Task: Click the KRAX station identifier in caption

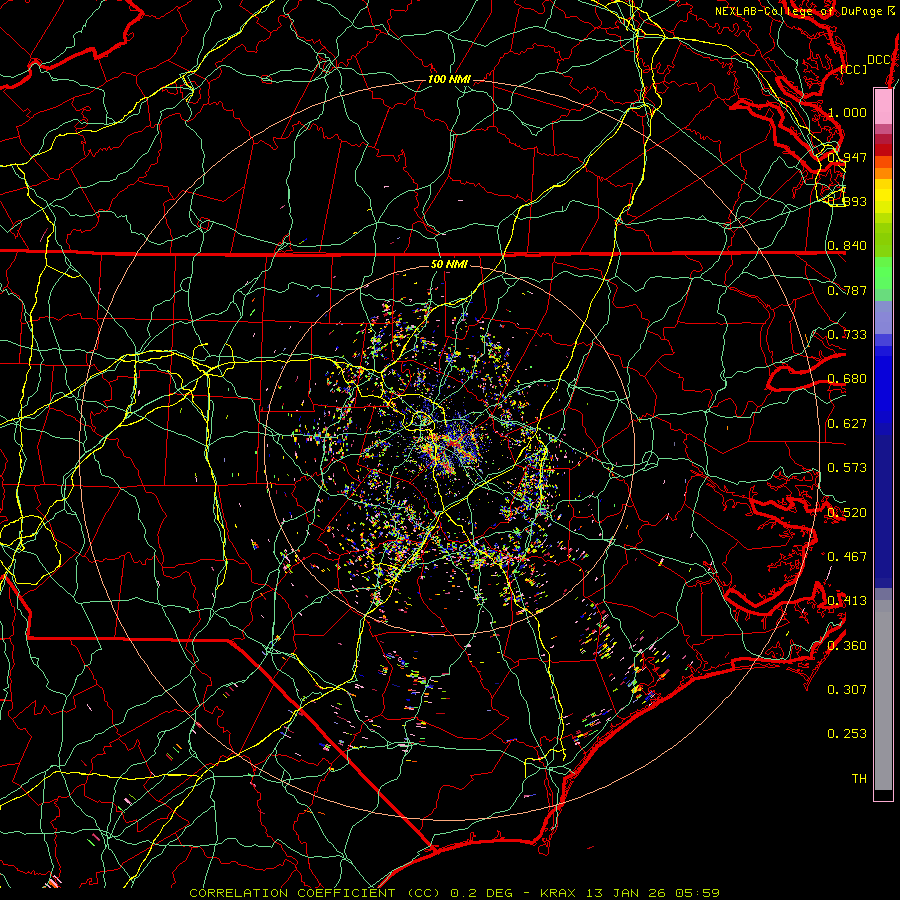Action: pyautogui.click(x=558, y=893)
